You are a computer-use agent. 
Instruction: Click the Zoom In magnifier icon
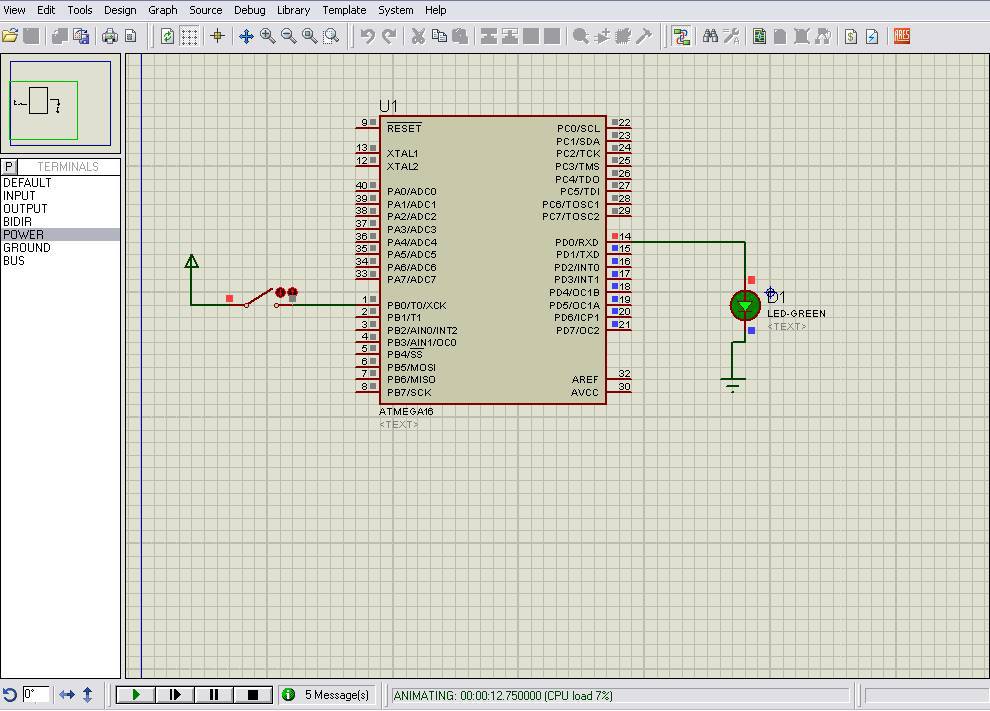(268, 36)
